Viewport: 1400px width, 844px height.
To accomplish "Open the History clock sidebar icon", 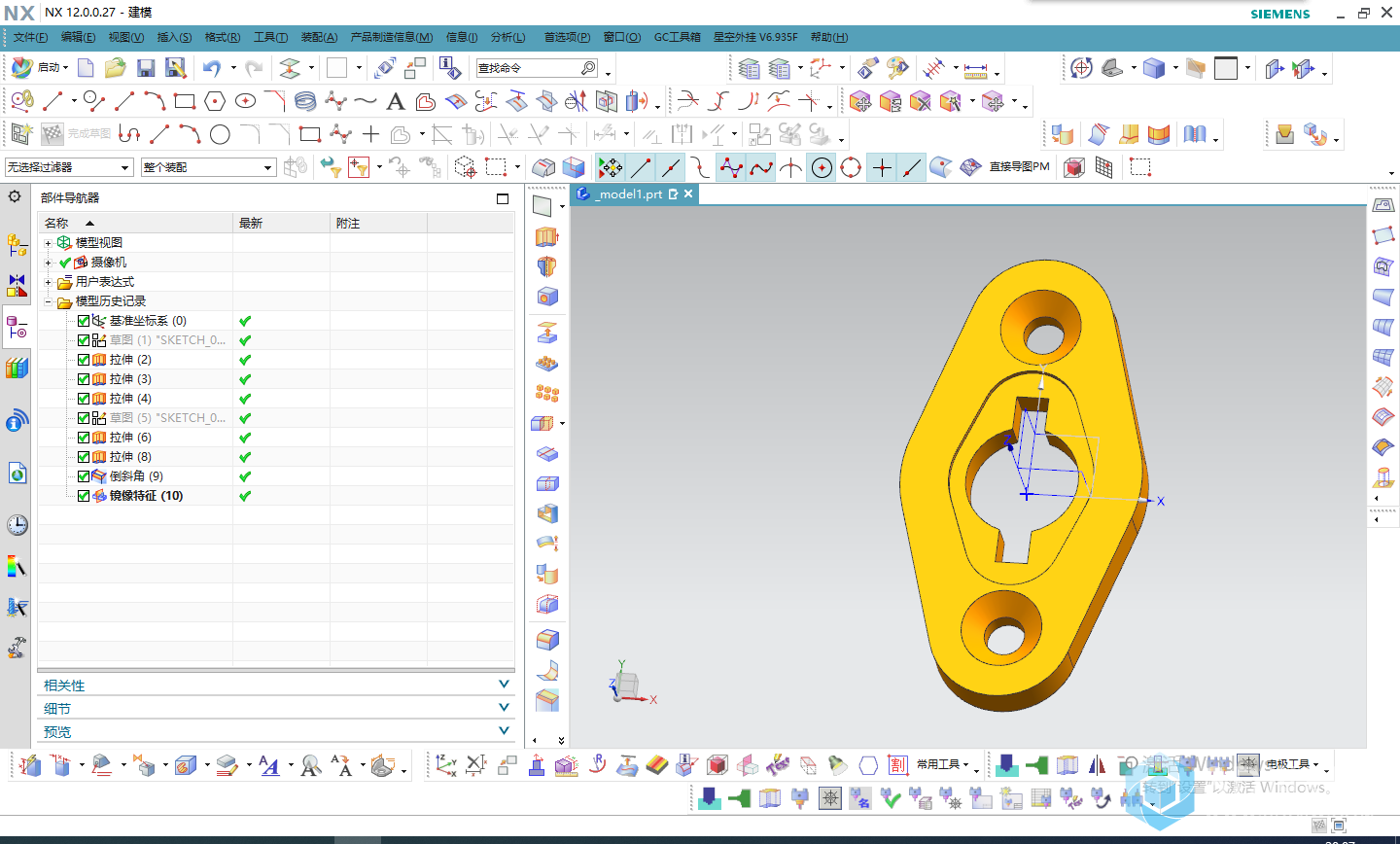I will coord(17,525).
